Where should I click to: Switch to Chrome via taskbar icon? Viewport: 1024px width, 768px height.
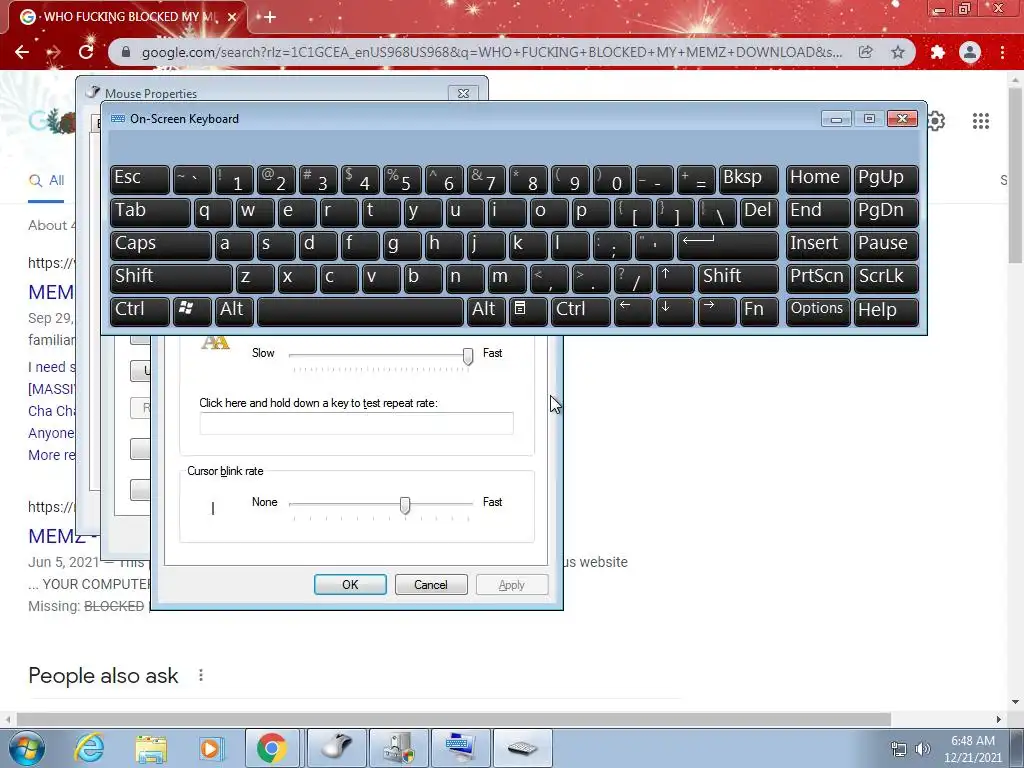point(272,748)
